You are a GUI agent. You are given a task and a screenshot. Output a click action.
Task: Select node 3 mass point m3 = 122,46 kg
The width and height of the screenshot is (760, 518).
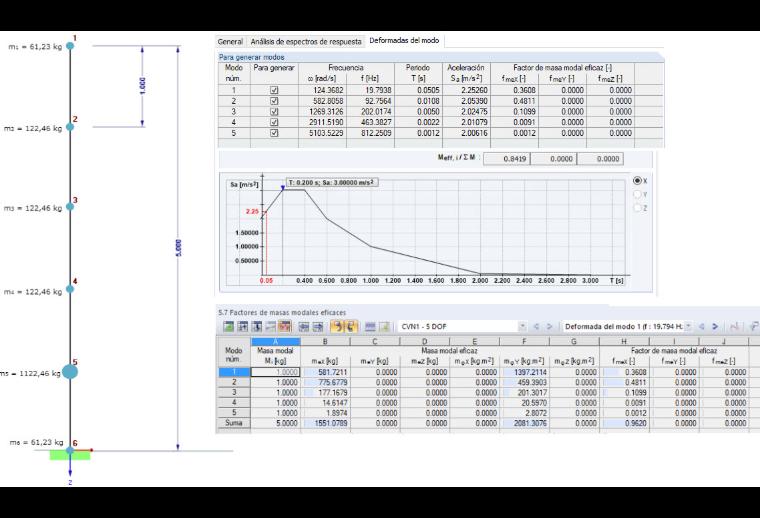70,207
